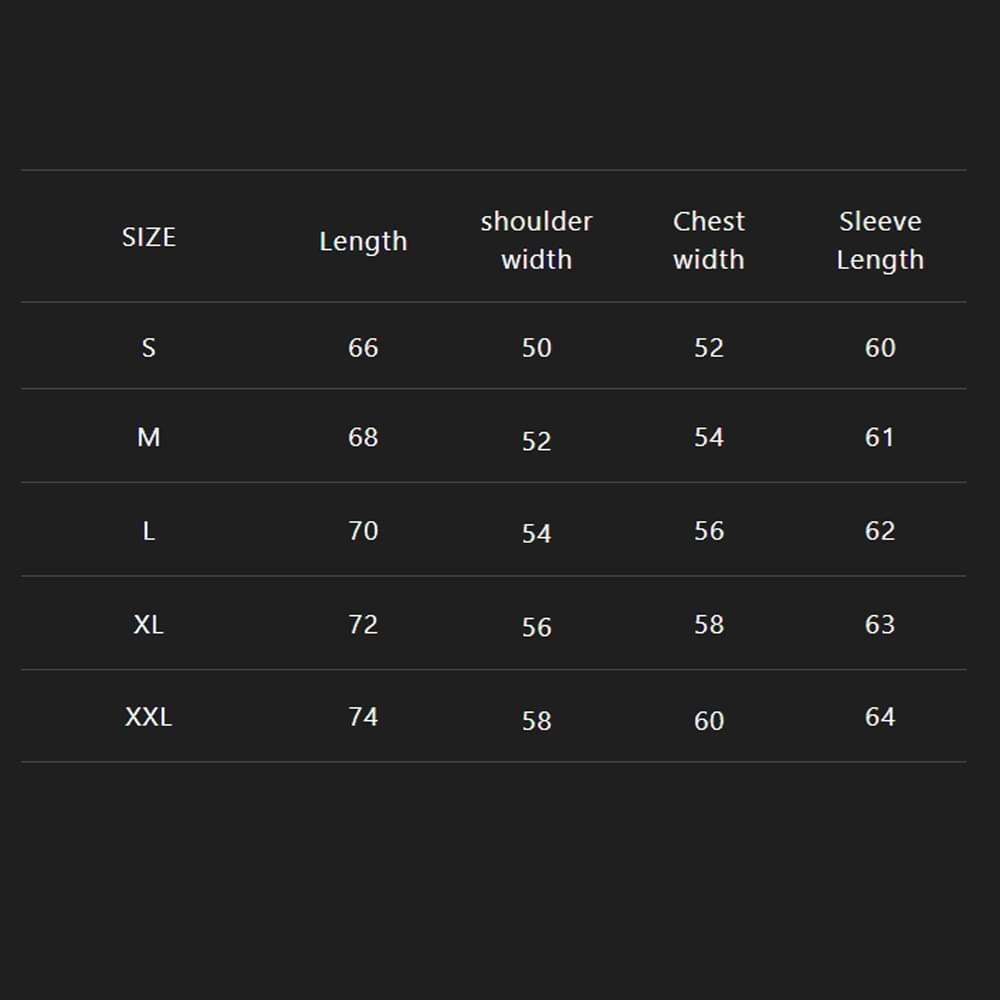Click the XL size row label
The width and height of the screenshot is (1000, 1000).
point(148,624)
